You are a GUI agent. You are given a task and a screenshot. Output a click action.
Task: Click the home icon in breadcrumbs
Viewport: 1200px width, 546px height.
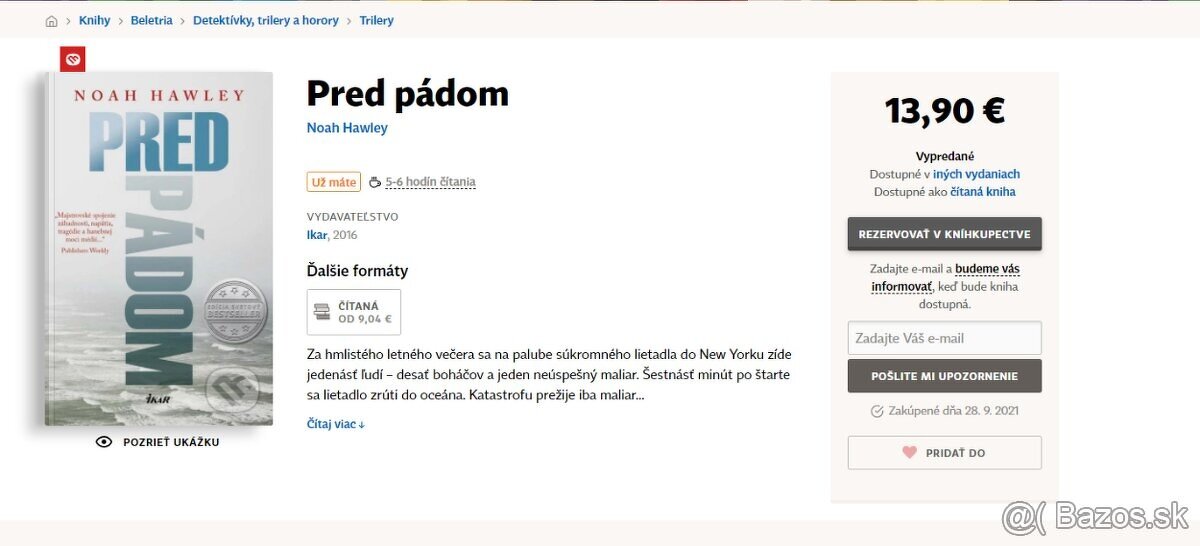(x=52, y=21)
